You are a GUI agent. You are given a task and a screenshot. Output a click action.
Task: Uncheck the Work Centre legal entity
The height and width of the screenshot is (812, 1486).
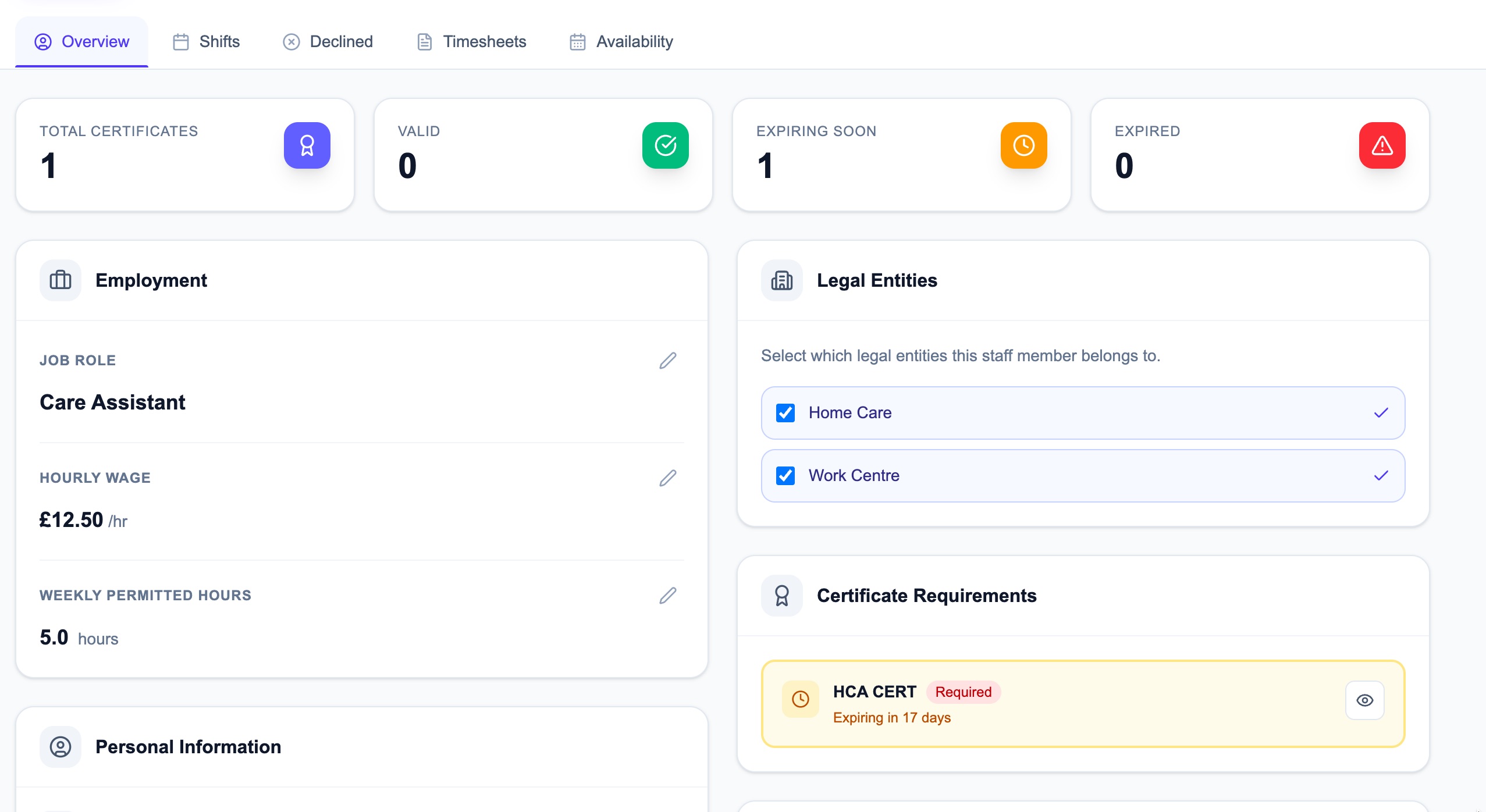click(785, 475)
